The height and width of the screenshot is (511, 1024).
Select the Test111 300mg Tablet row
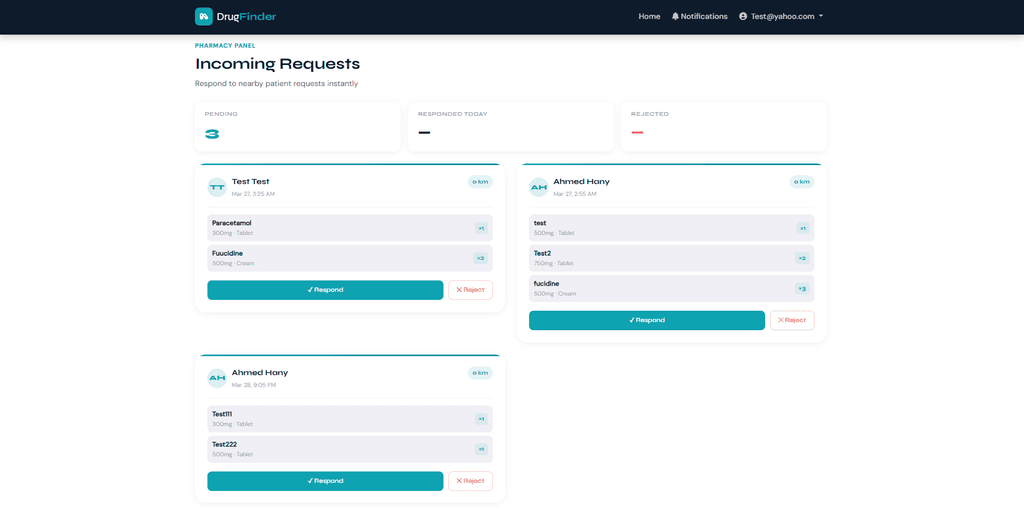pos(350,419)
